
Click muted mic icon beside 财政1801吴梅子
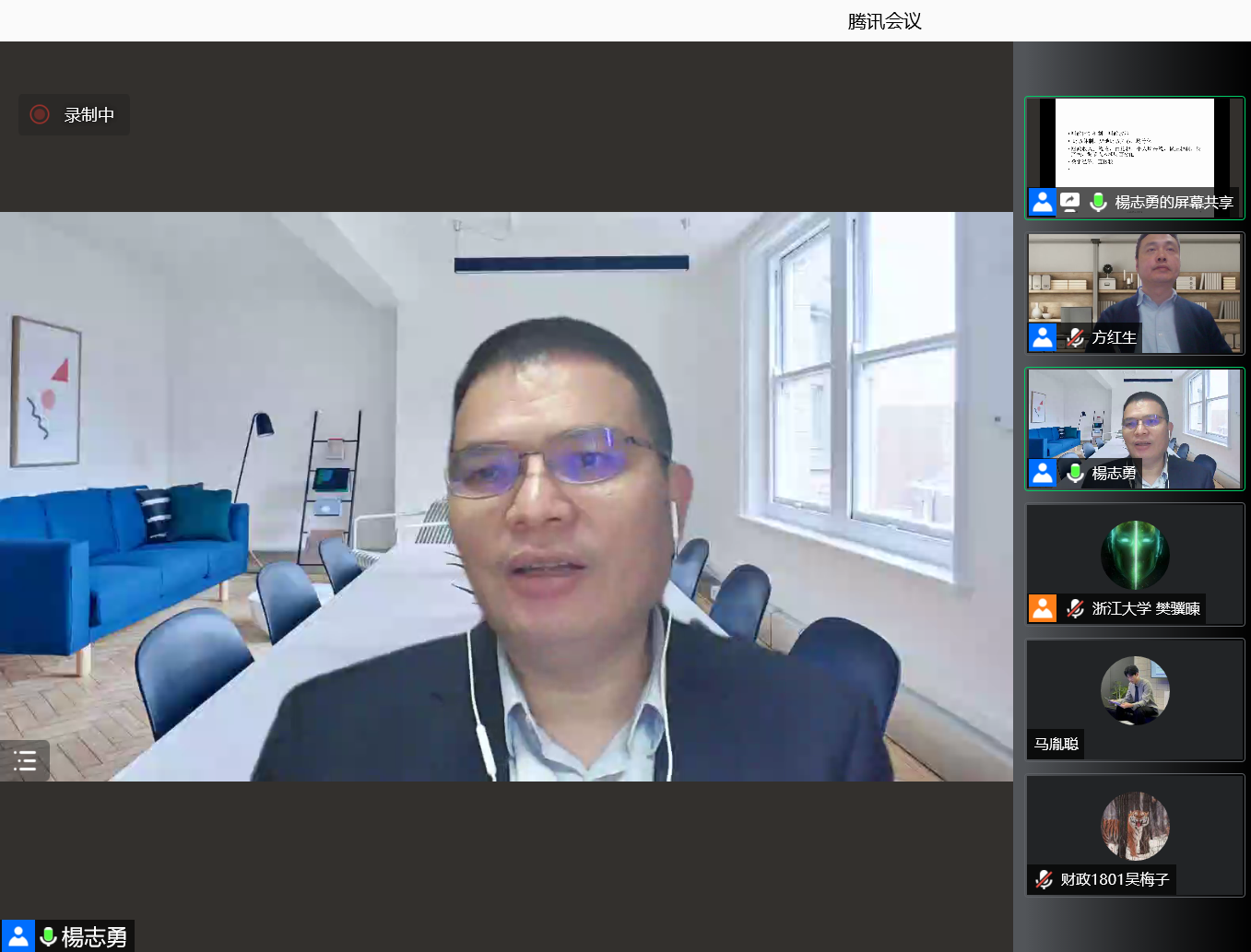tap(1044, 880)
